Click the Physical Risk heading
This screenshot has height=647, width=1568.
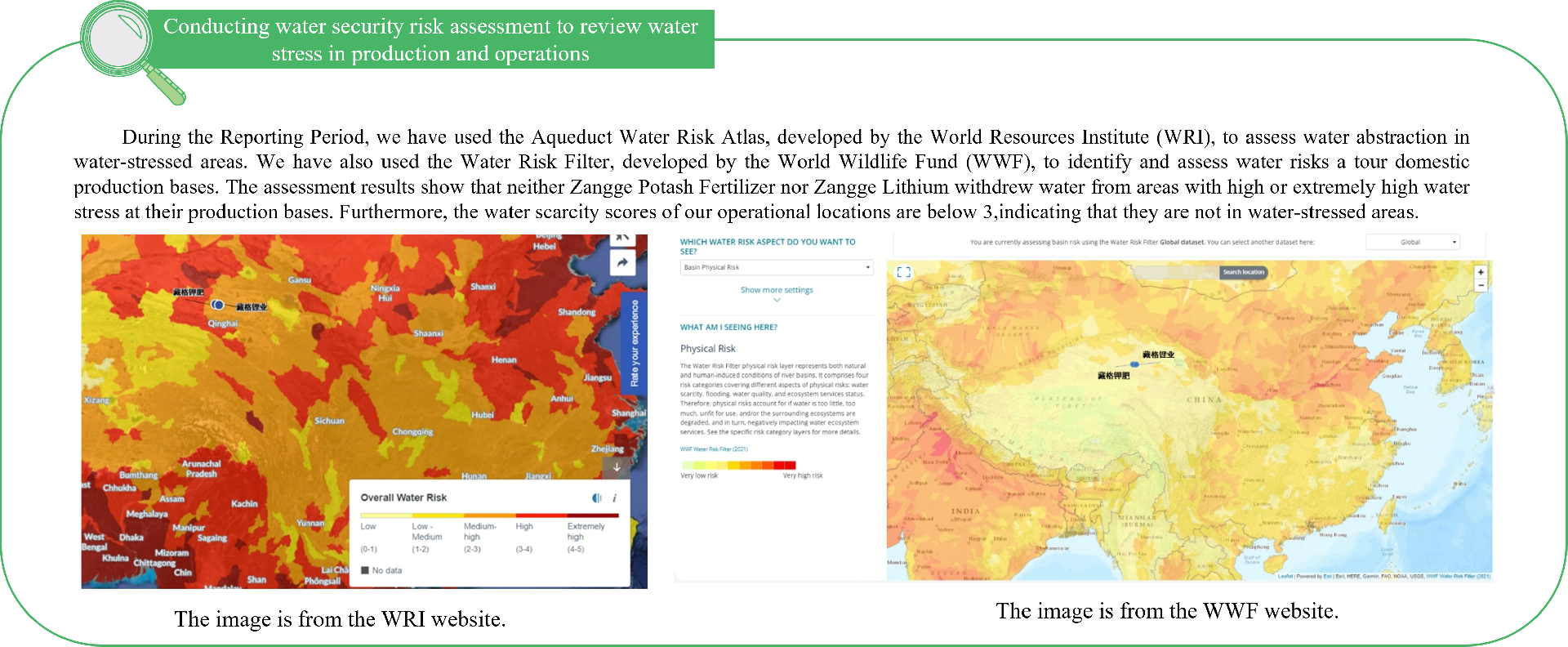tap(708, 349)
